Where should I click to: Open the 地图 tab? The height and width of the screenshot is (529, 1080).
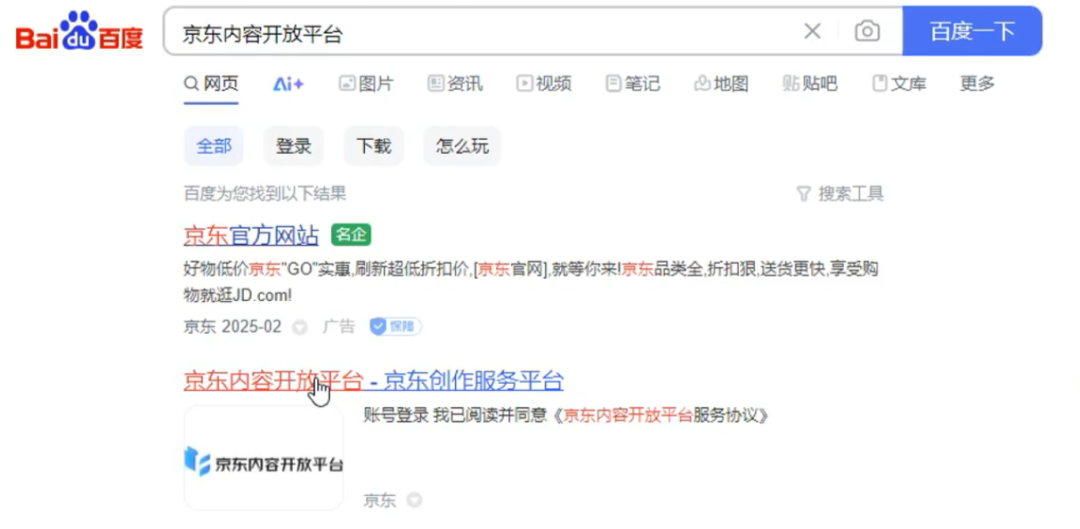tap(721, 84)
